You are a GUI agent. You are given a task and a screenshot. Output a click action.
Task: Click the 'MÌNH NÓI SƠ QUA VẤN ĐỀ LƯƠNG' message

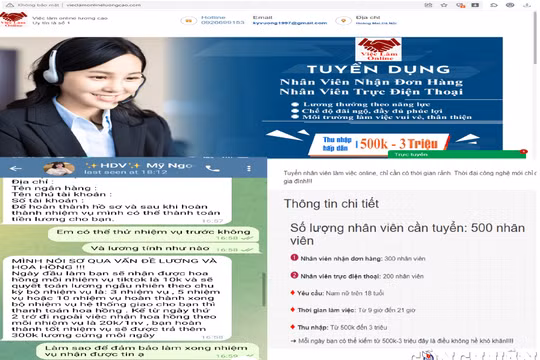point(117,298)
